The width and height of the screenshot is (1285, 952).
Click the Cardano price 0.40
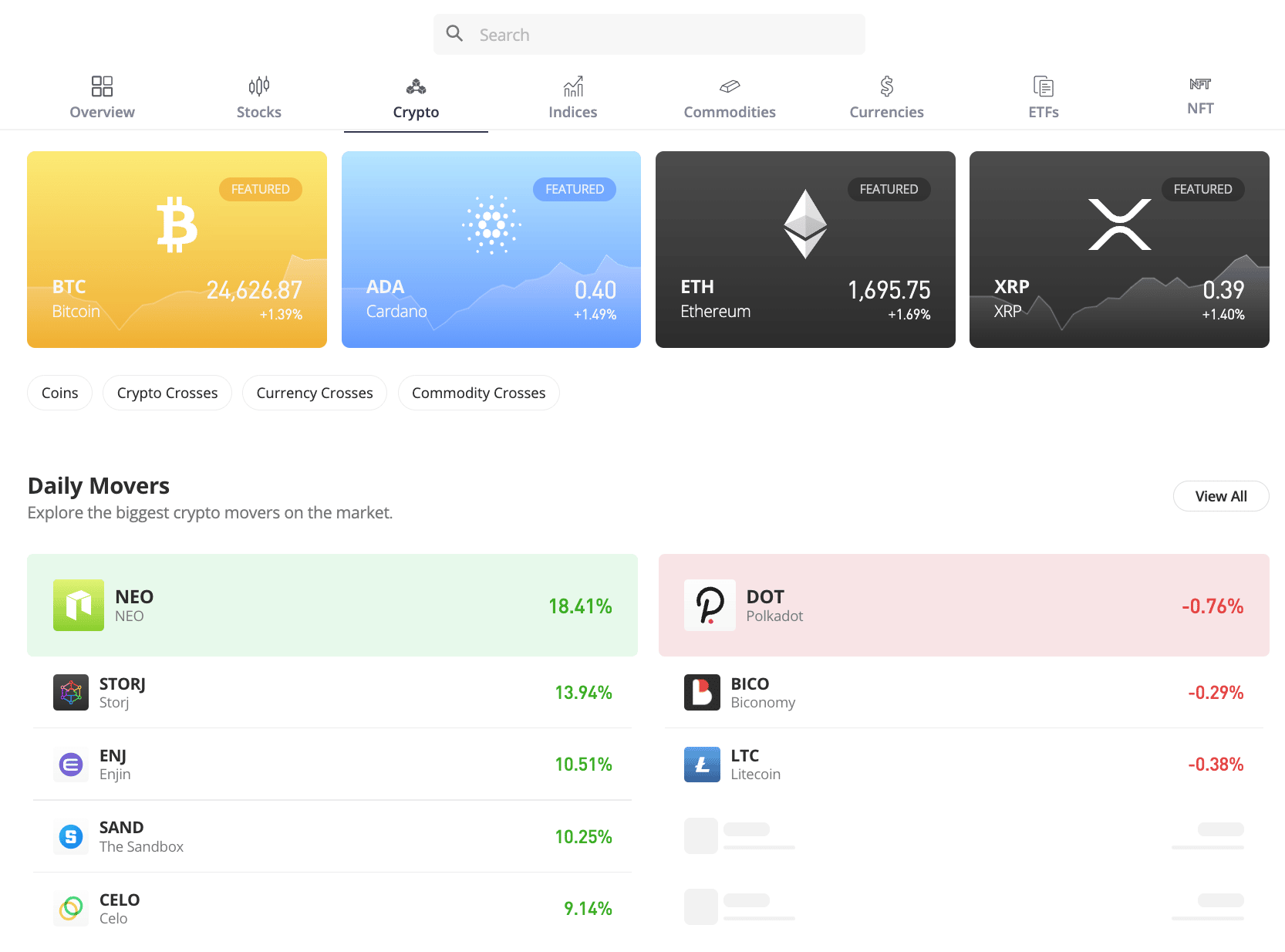pos(595,290)
